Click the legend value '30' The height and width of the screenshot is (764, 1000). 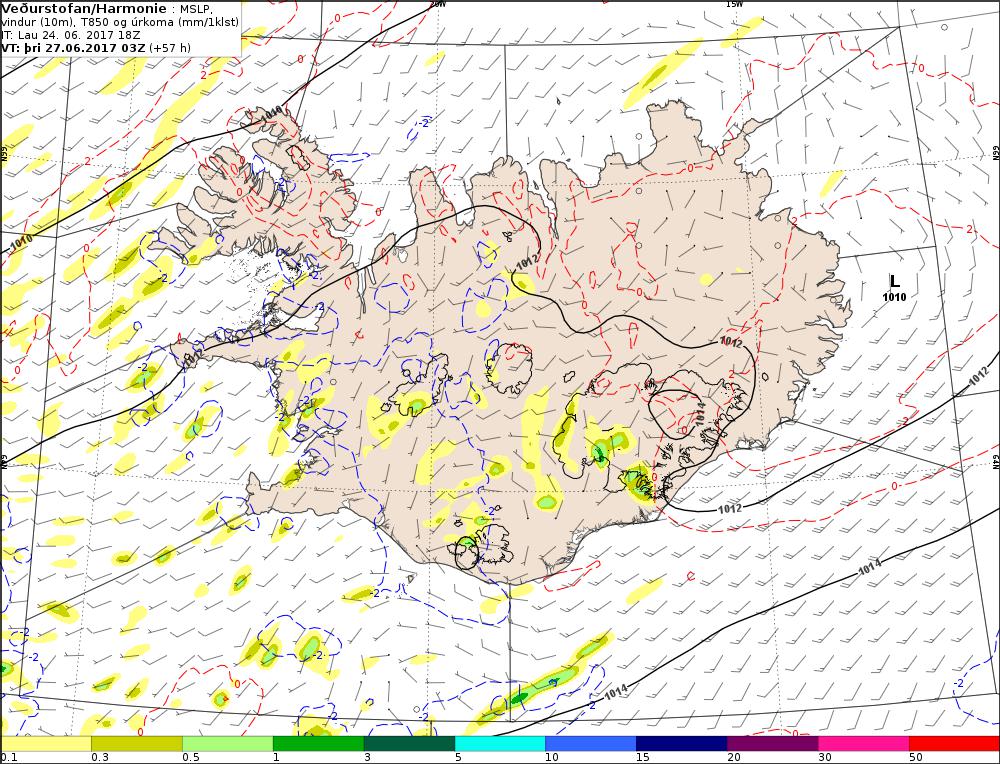point(825,758)
